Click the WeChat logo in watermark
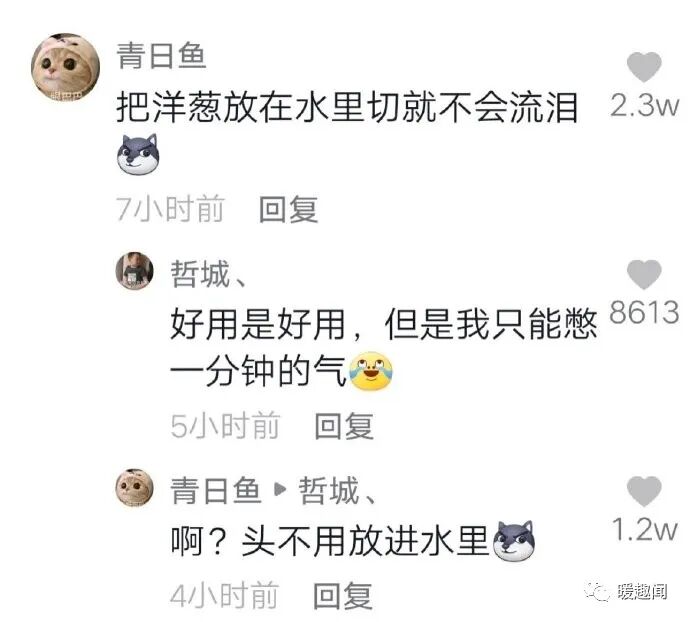Viewport: 690px width, 622px height. point(597,591)
